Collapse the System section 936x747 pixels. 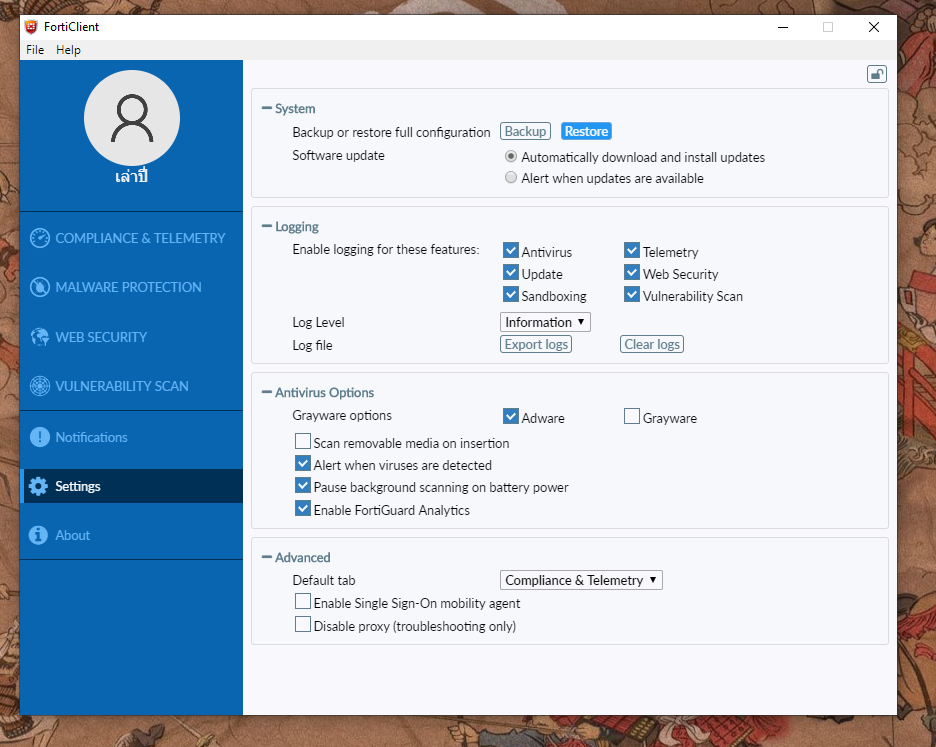(x=267, y=109)
